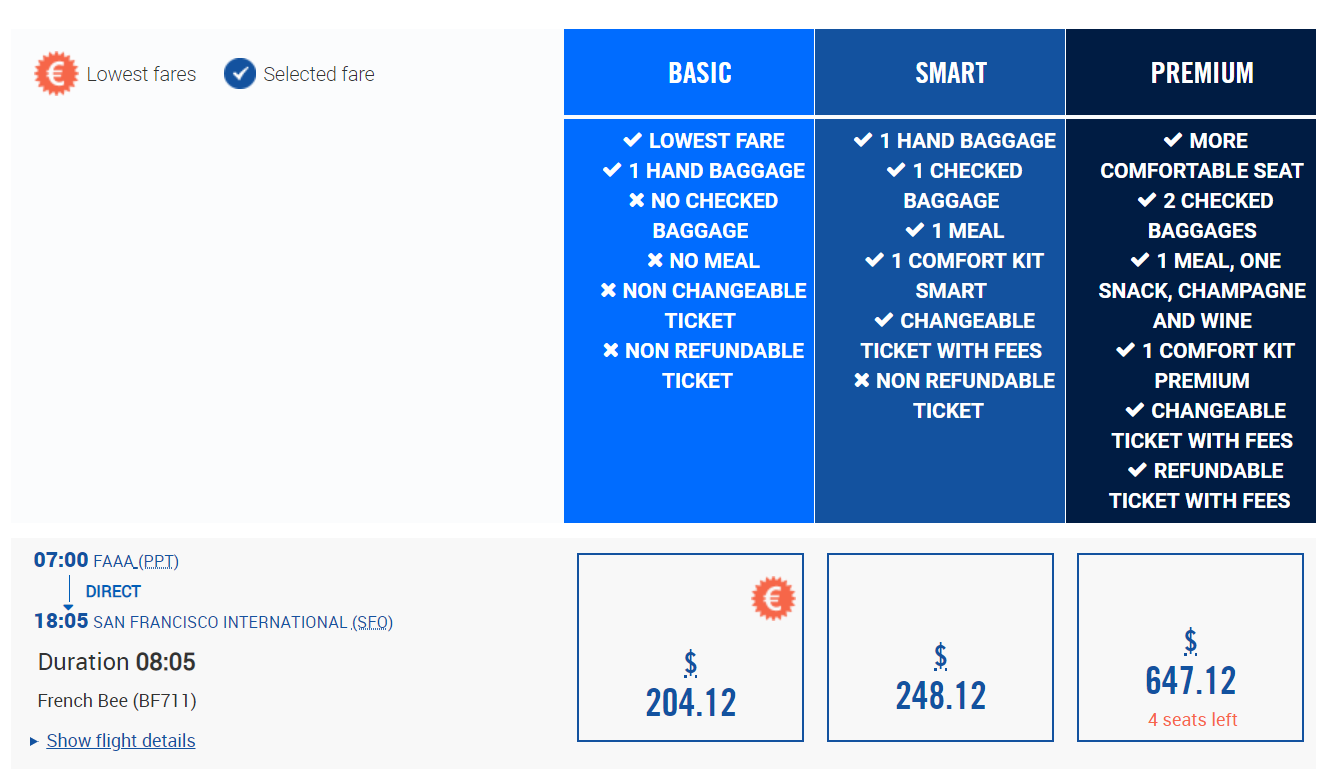Click the checkmark beside More Comfortable Seat
This screenshot has width=1329, height=770.
click(1173, 141)
